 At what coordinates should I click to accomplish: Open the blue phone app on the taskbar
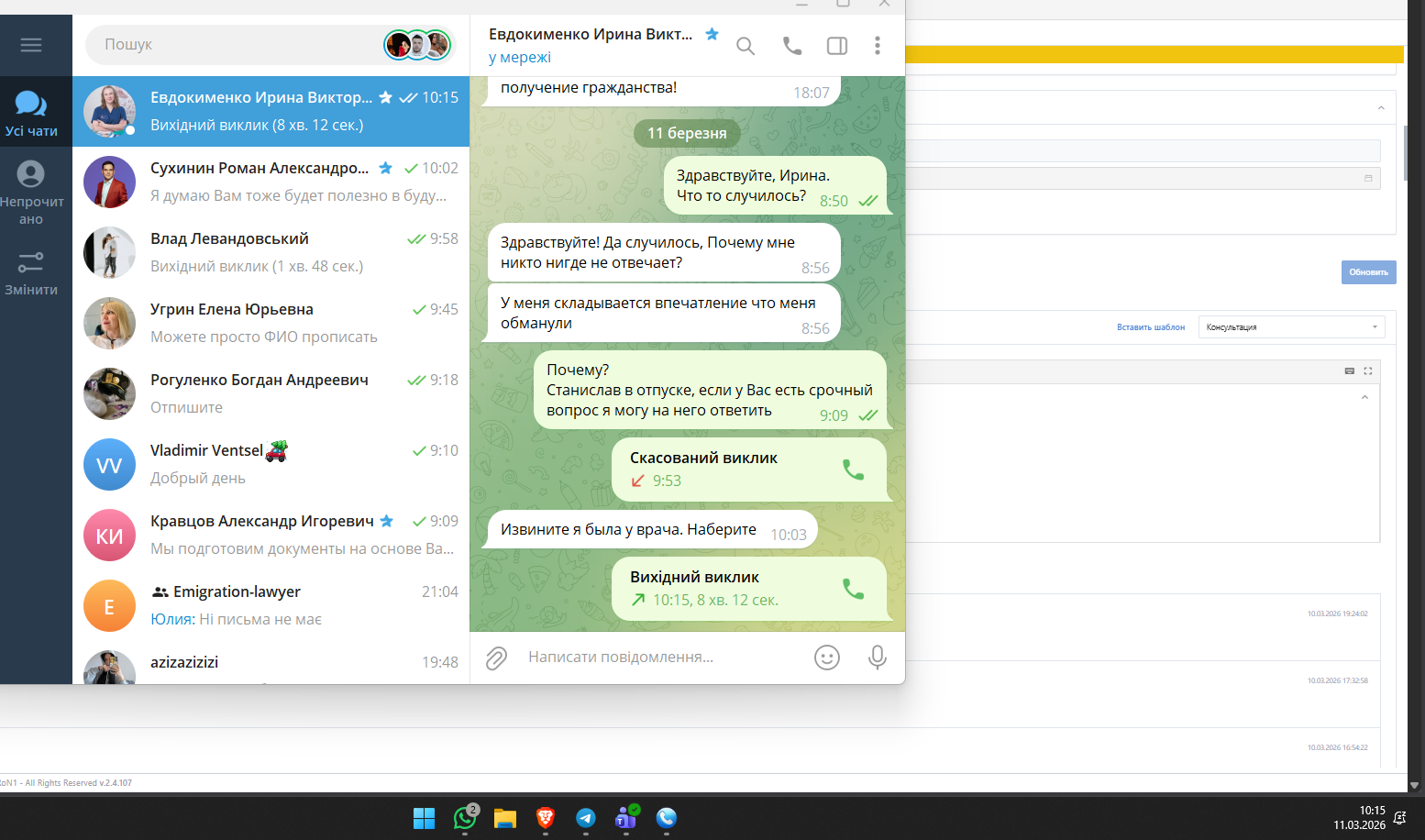pos(667,818)
